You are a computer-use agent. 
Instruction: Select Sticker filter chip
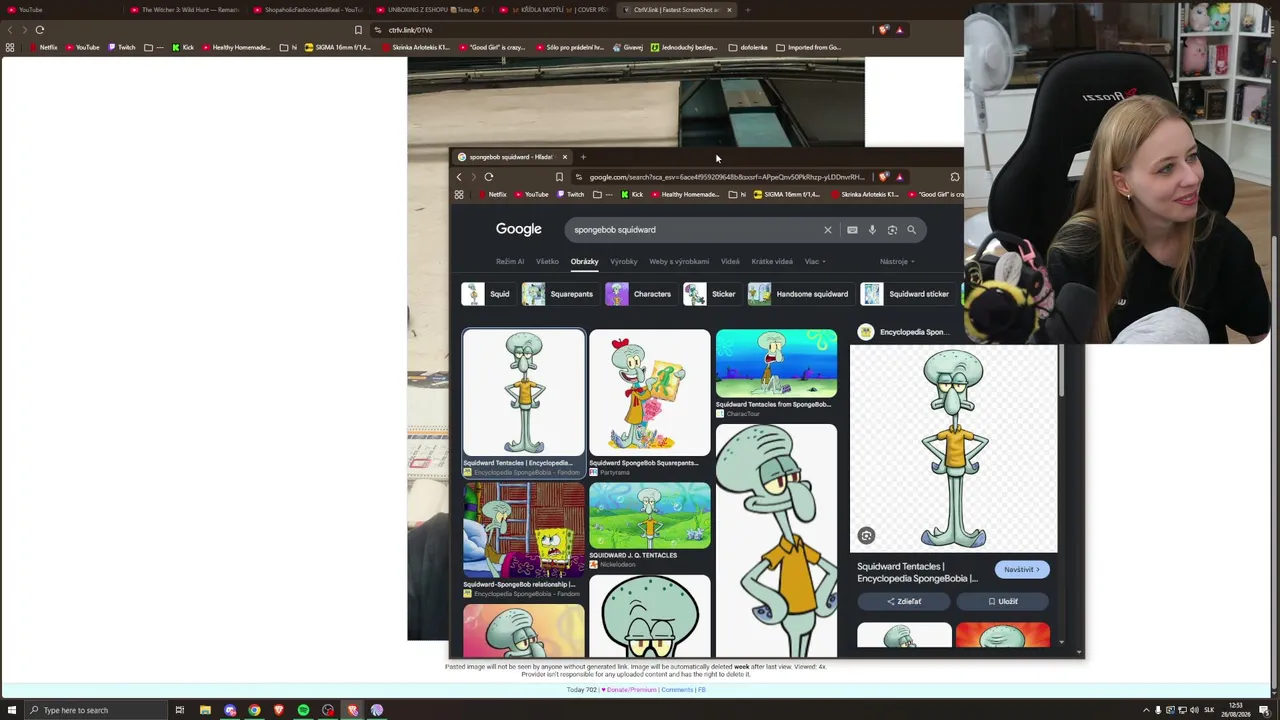[710, 294]
